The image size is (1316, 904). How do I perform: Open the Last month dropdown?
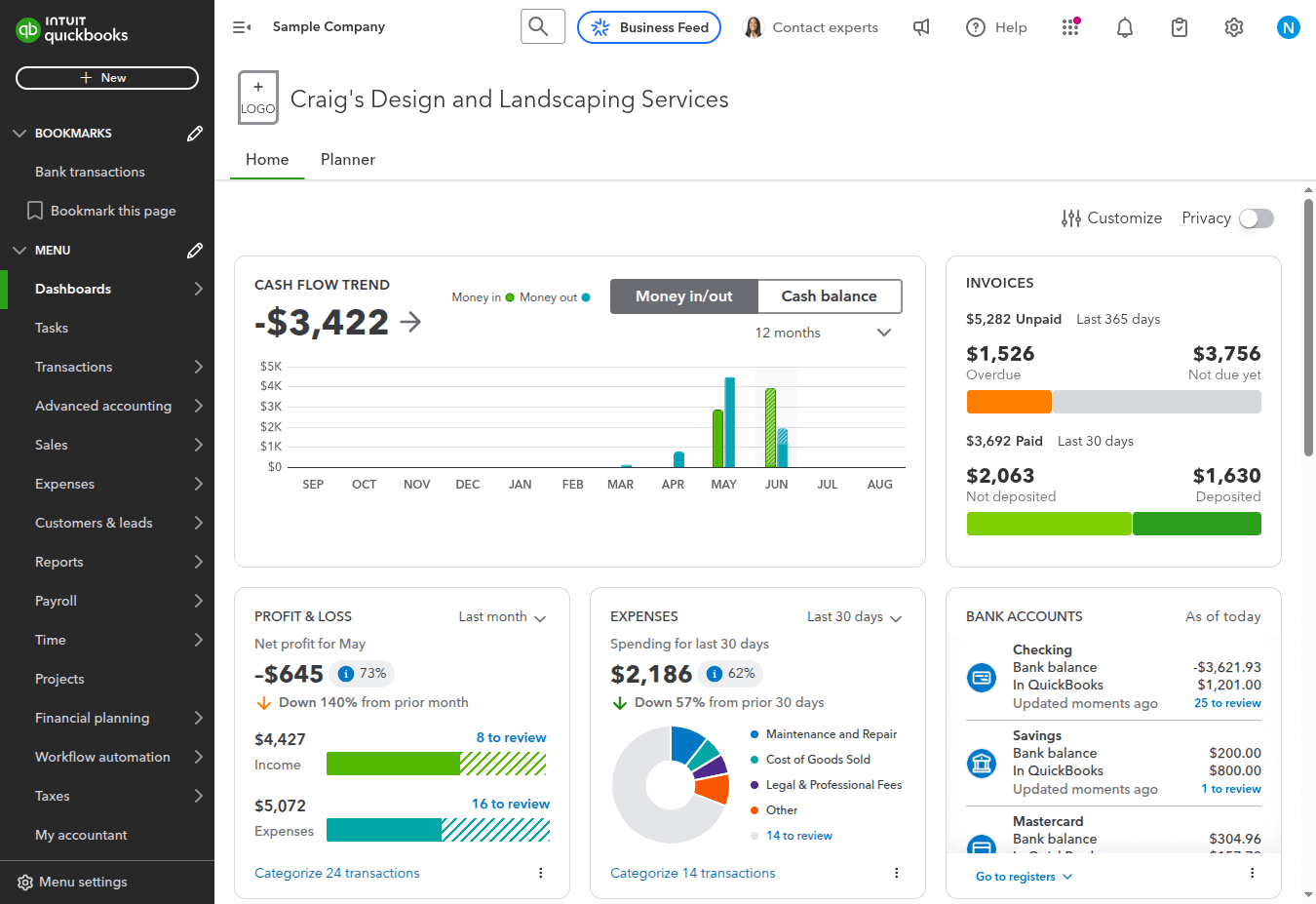tap(503, 617)
